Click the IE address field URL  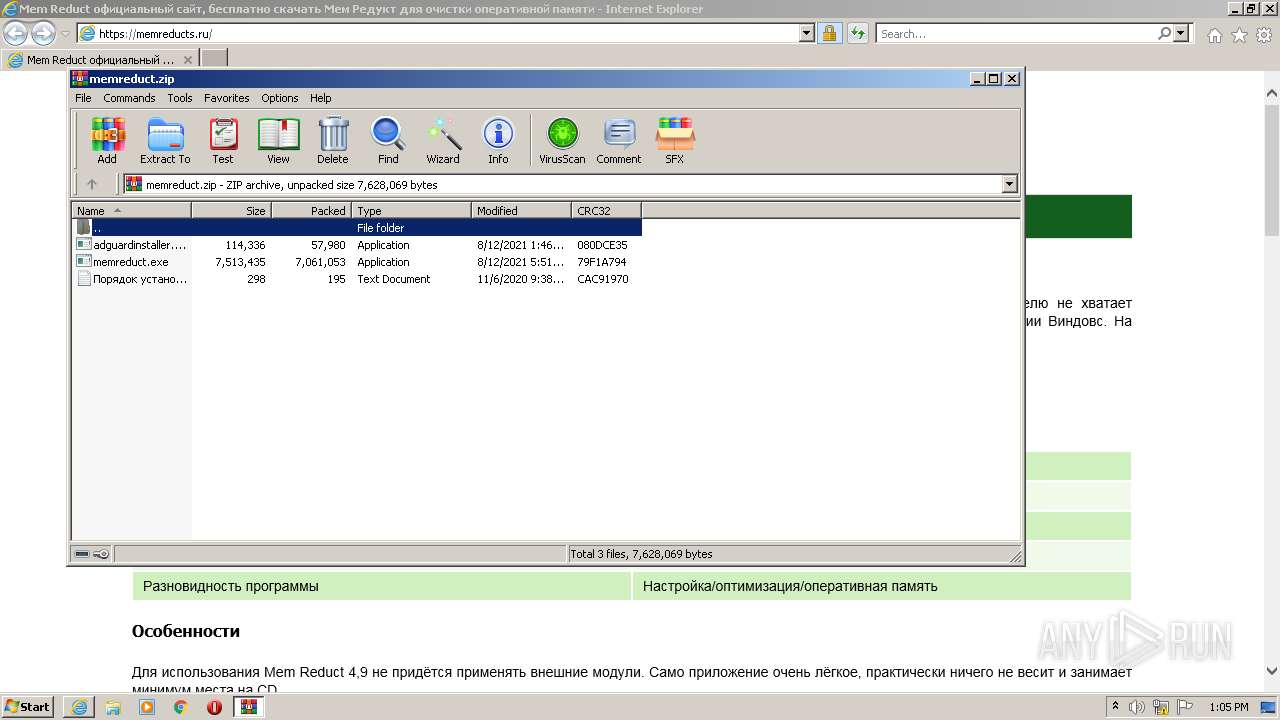click(155, 34)
